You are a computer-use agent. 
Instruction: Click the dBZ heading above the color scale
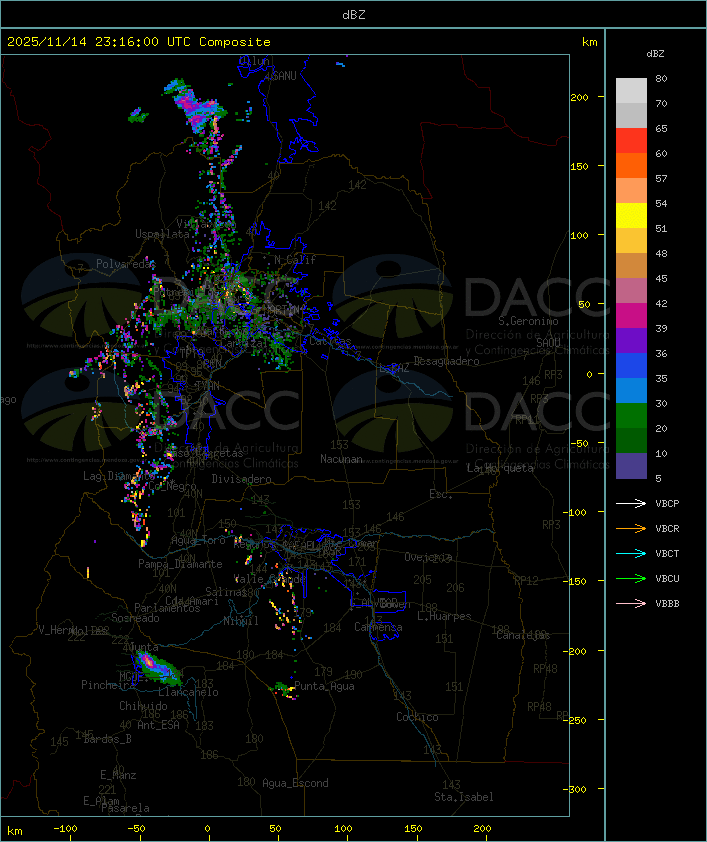point(655,54)
